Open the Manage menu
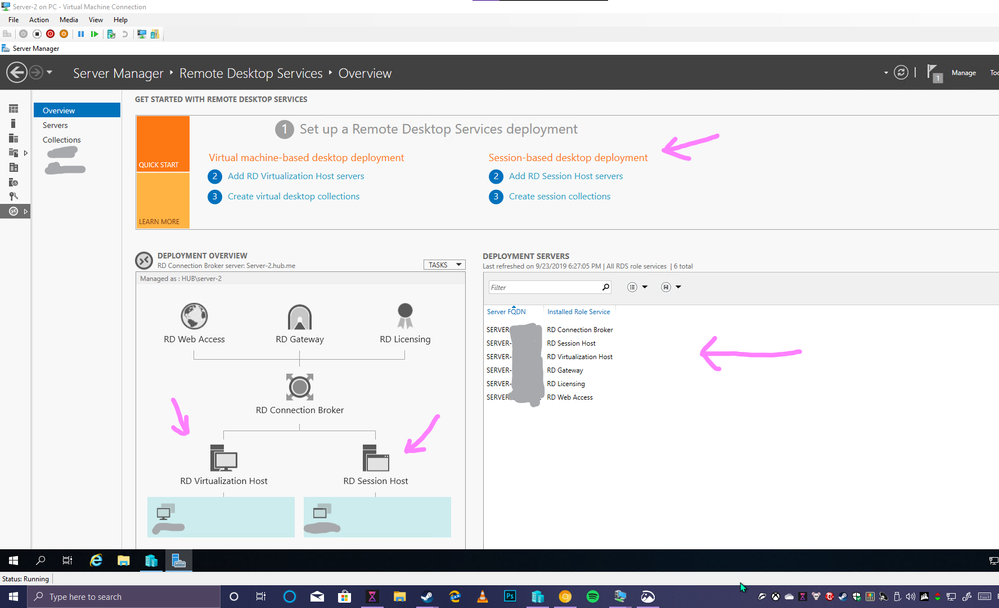This screenshot has width=999, height=608. tap(963, 73)
